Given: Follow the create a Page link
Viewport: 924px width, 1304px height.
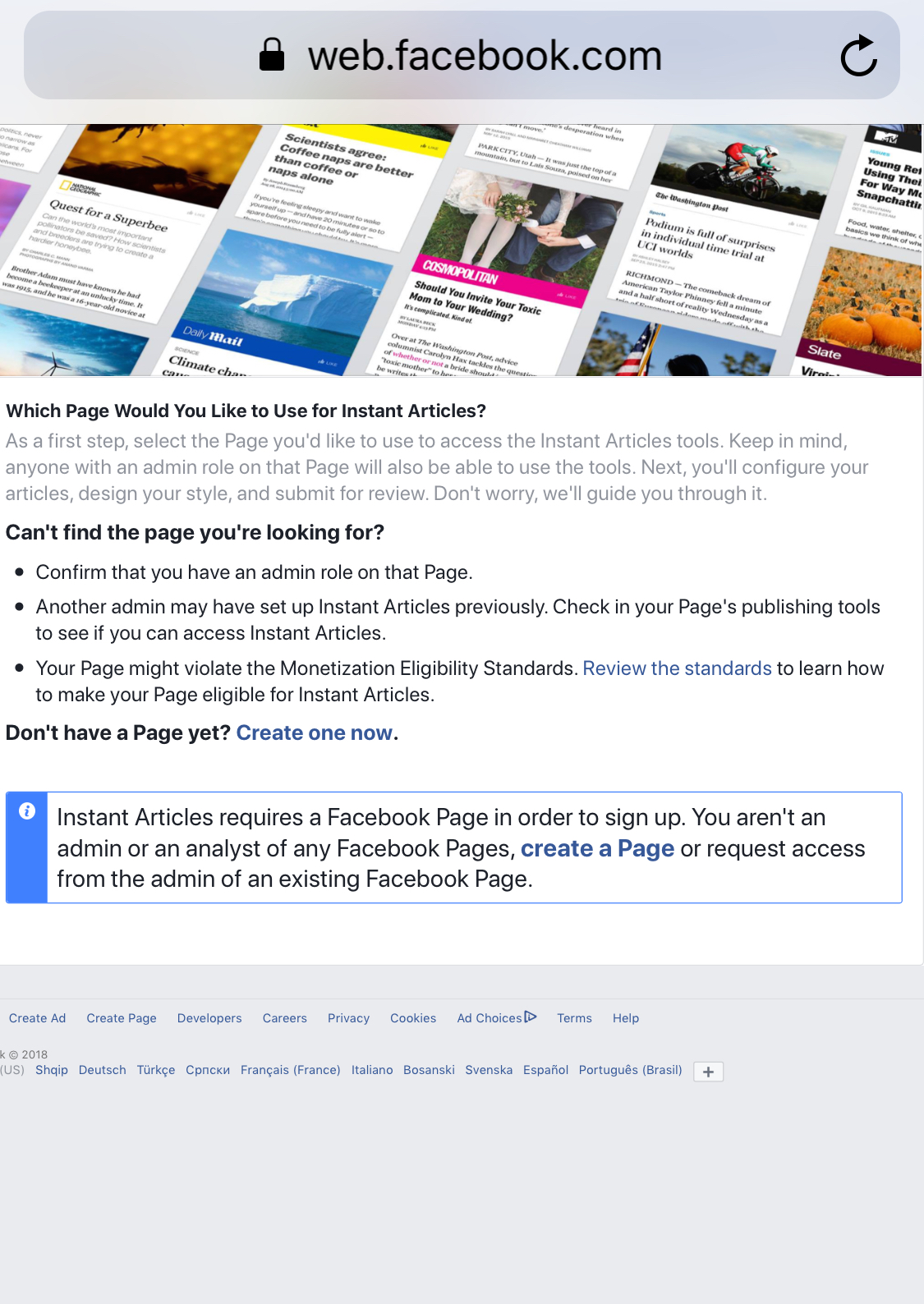Looking at the screenshot, I should tap(597, 848).
